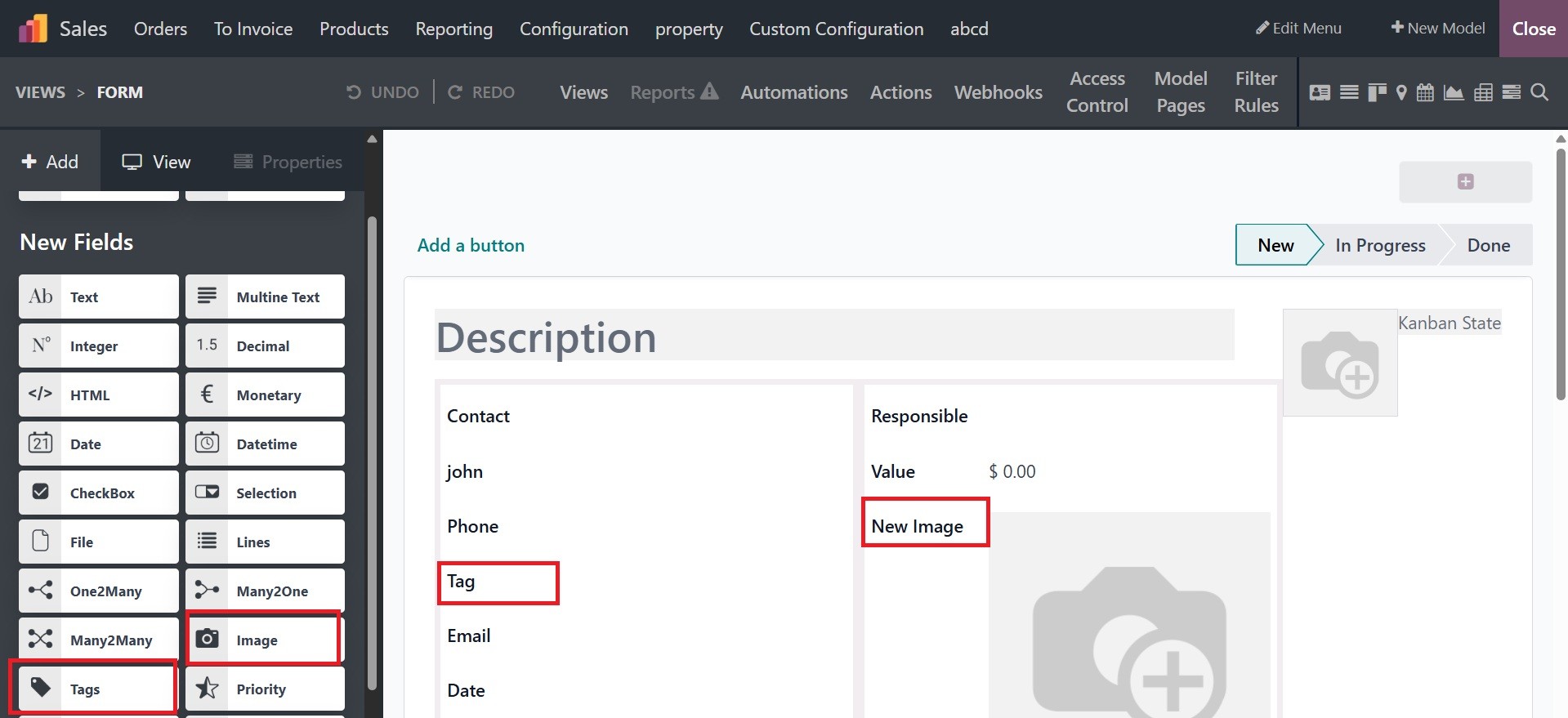Click the Close button
1568x718 pixels.
click(1534, 29)
